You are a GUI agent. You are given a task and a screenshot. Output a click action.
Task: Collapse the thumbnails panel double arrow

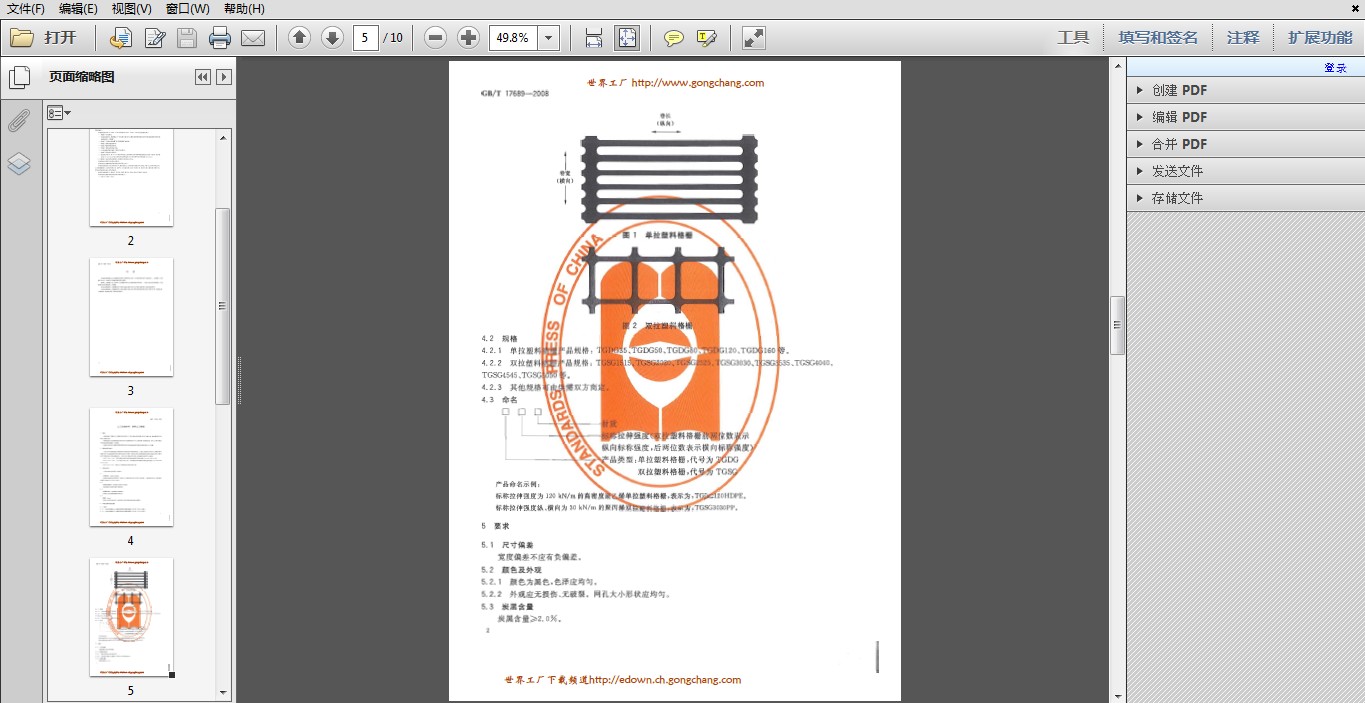pyautogui.click(x=203, y=77)
